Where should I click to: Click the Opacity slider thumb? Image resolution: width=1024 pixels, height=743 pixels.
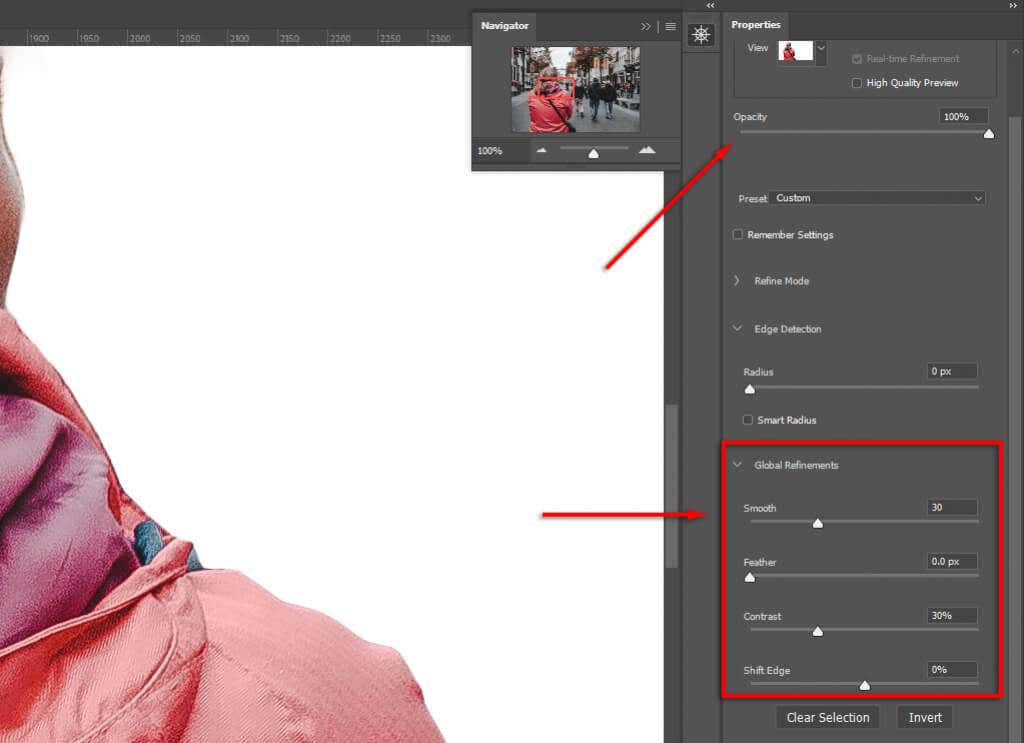[x=988, y=133]
